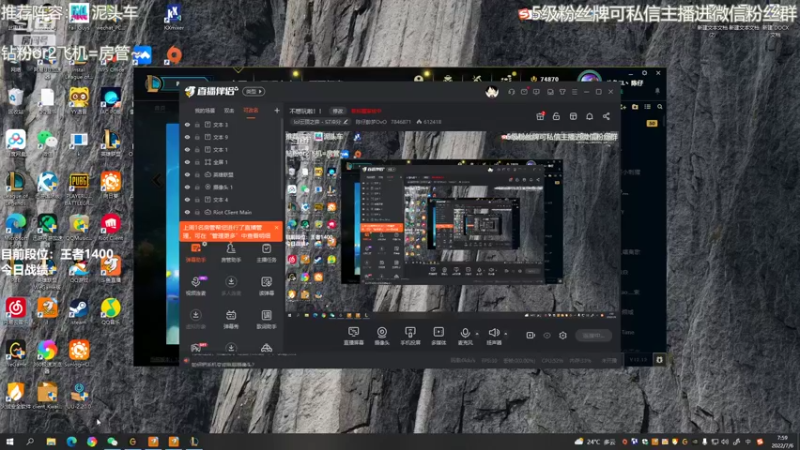Open File Explorer from taskbar

pos(51,441)
